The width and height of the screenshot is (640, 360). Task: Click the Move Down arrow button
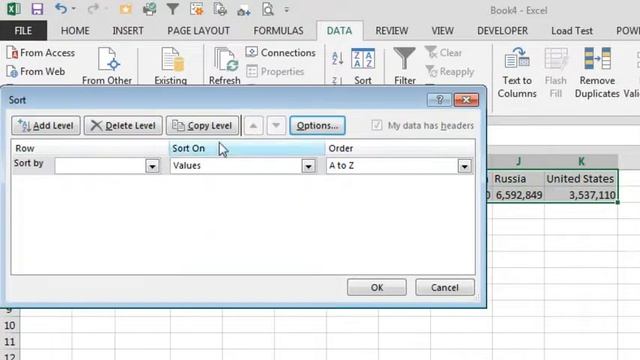[x=276, y=125]
